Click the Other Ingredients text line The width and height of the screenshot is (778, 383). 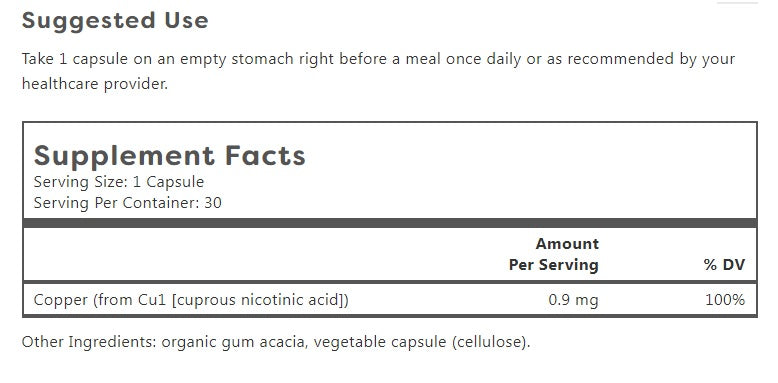276,342
